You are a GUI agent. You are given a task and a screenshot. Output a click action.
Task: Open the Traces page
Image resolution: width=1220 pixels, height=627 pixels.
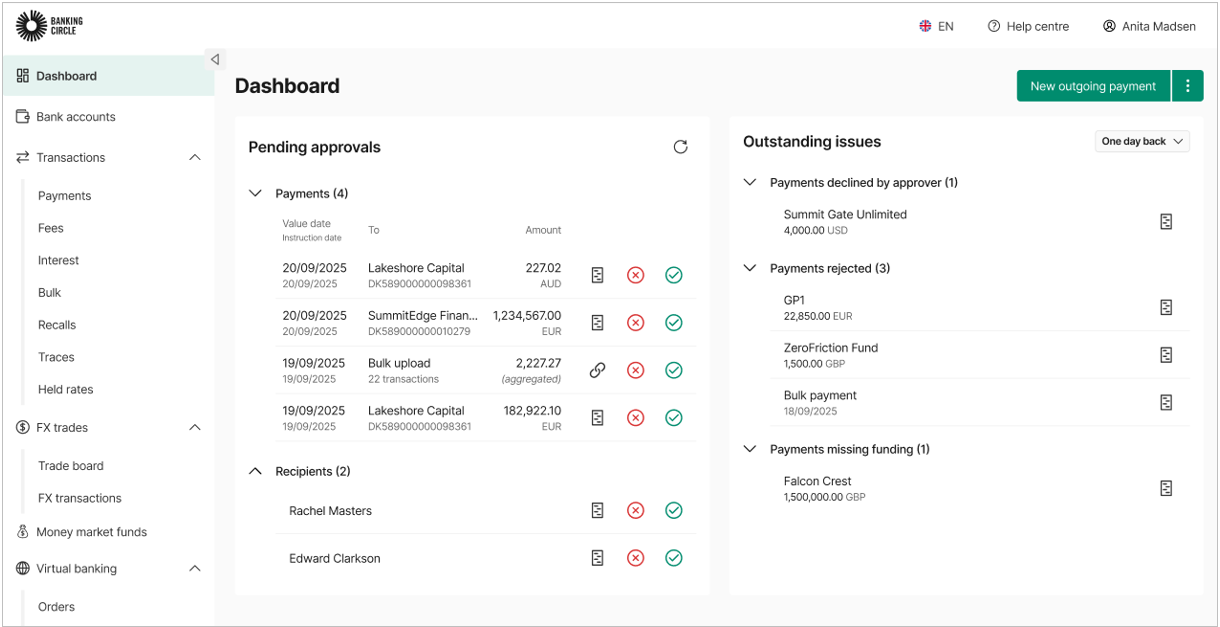click(x=56, y=357)
